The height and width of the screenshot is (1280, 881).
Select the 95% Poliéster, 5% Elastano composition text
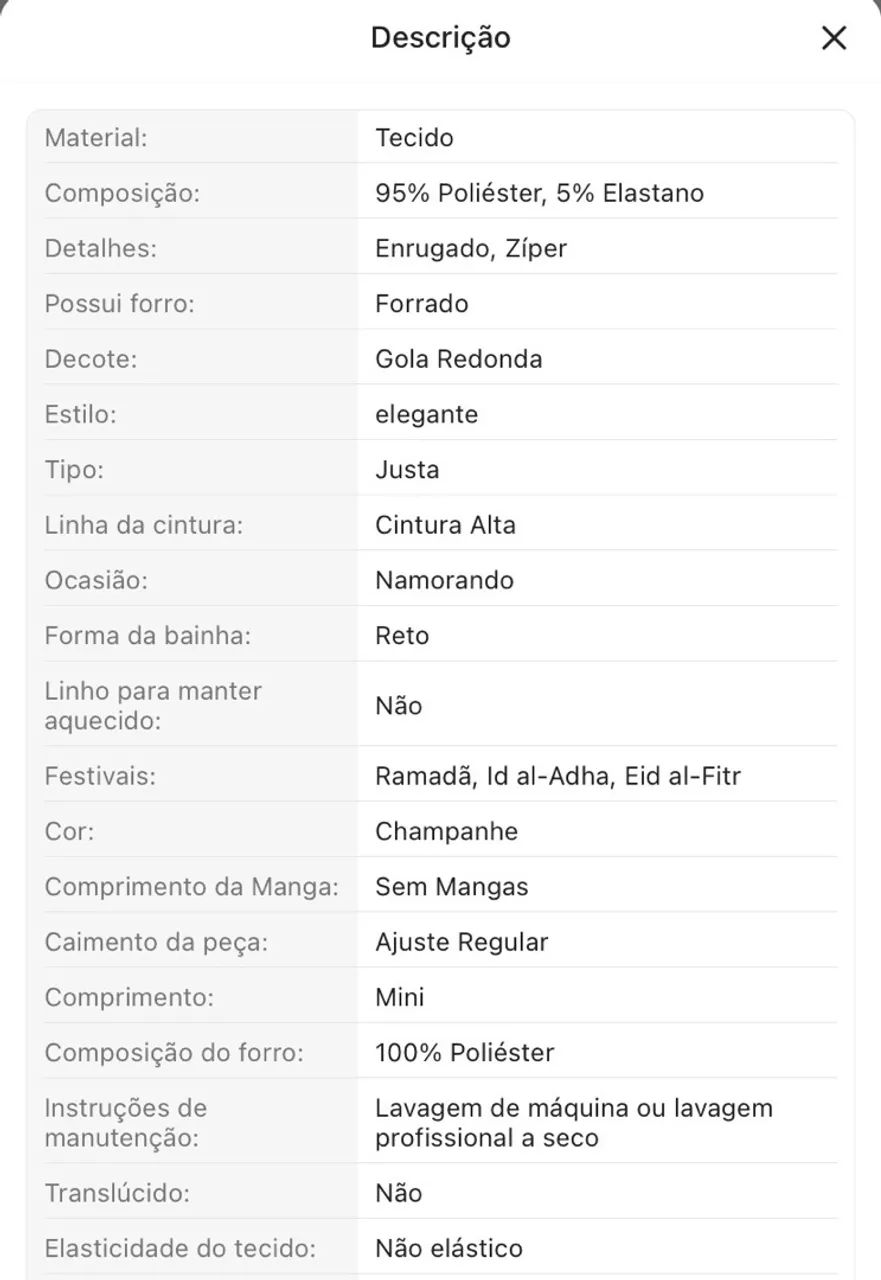point(539,193)
